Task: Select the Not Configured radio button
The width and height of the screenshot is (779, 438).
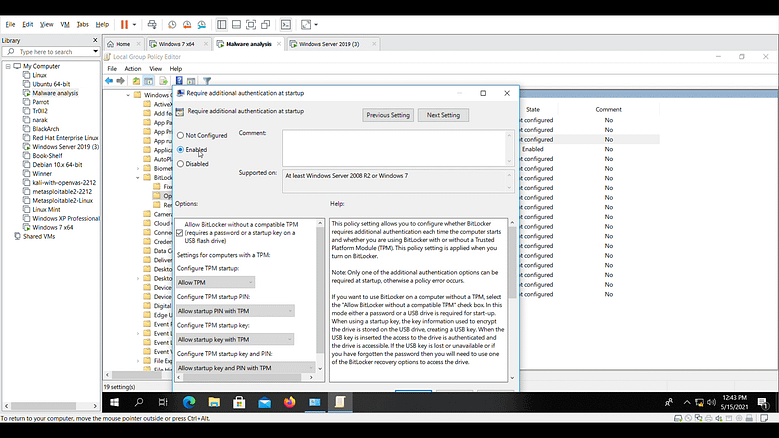Action: [x=180, y=135]
